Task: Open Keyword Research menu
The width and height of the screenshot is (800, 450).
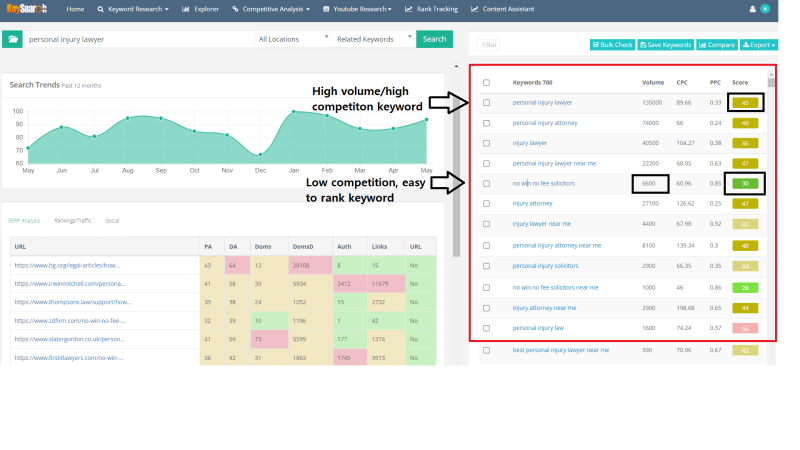Action: [133, 9]
